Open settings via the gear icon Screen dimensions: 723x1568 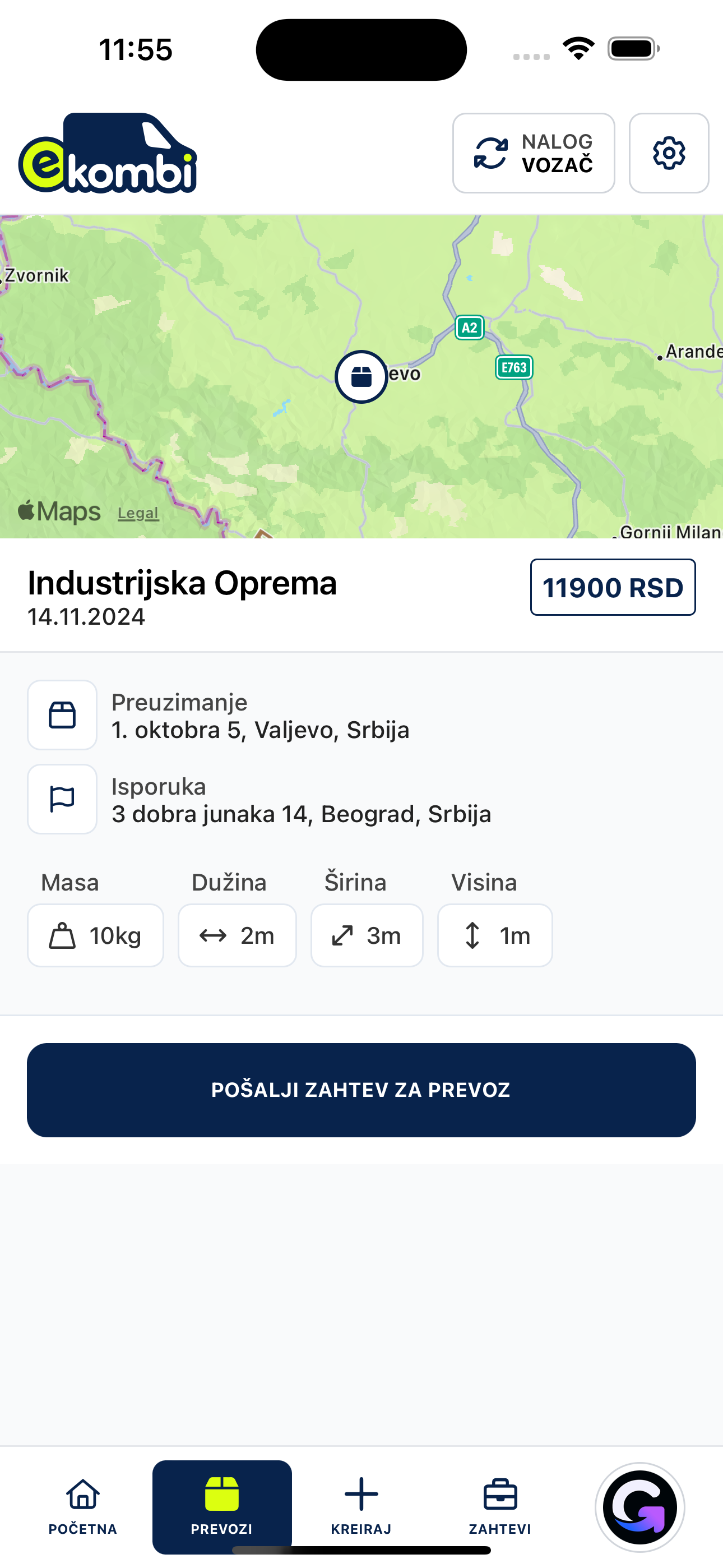[668, 153]
